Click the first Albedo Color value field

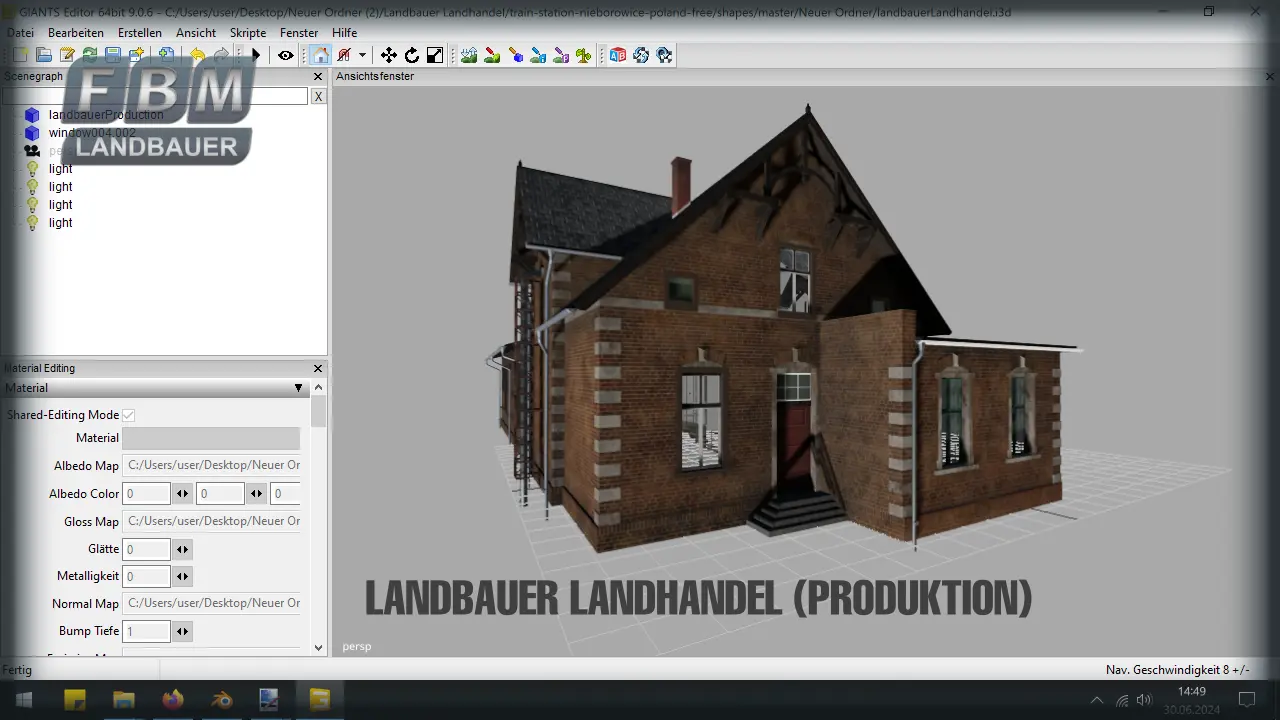pos(146,493)
